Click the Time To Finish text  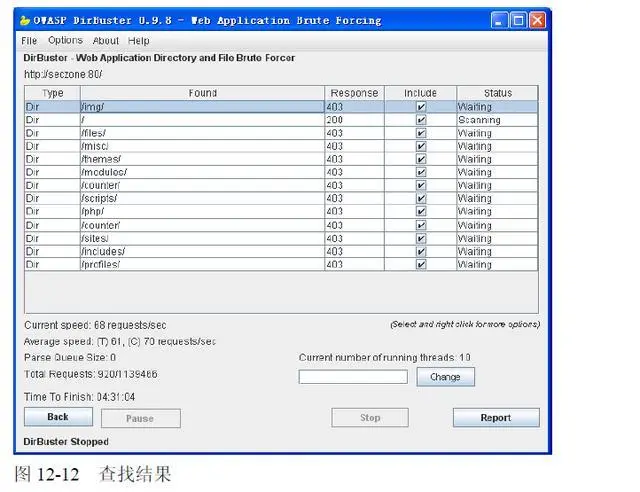click(80, 397)
